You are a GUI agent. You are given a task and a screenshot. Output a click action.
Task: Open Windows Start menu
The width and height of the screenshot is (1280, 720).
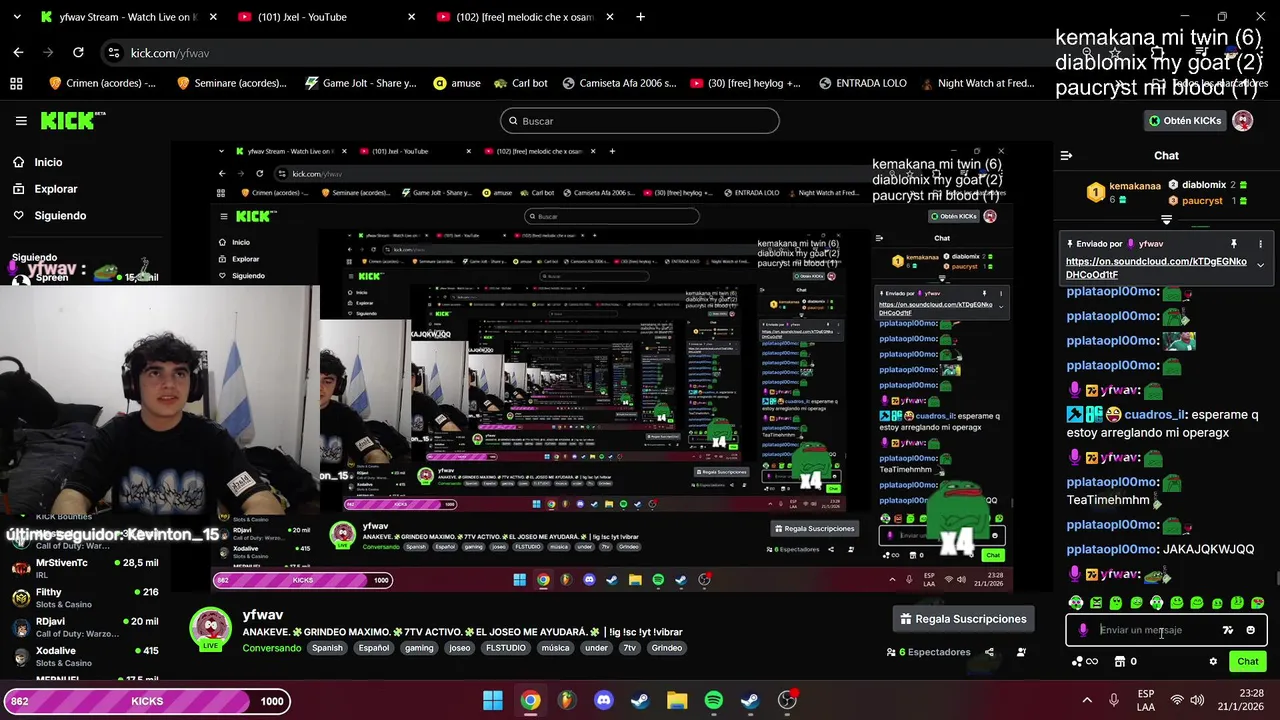click(493, 700)
